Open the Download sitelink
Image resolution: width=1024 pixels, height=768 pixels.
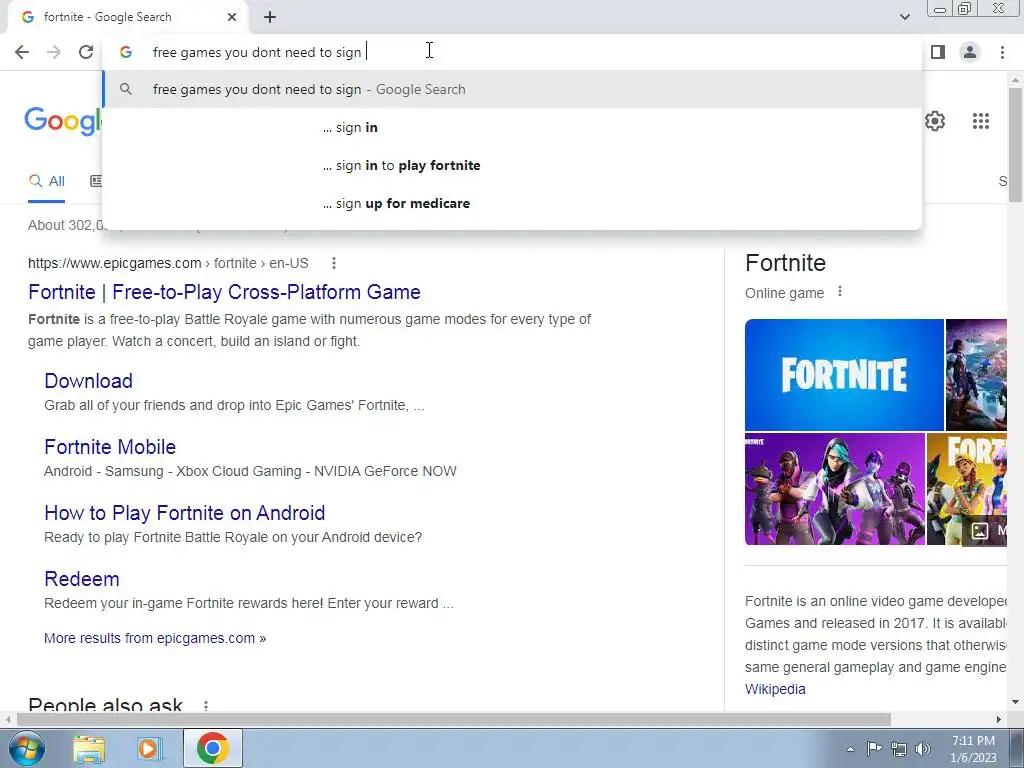pos(88,381)
